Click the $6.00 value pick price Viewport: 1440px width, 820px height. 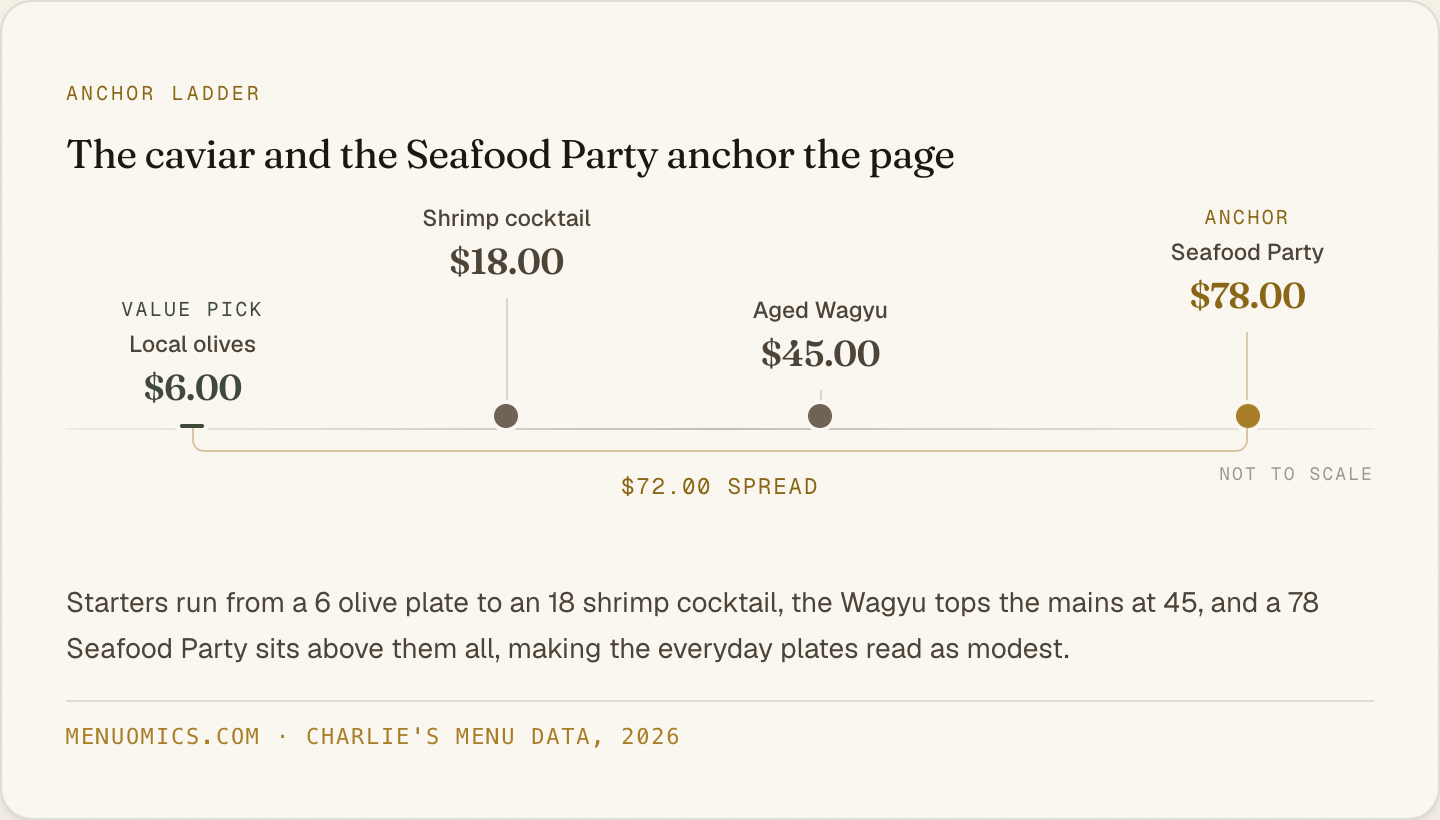(x=192, y=388)
